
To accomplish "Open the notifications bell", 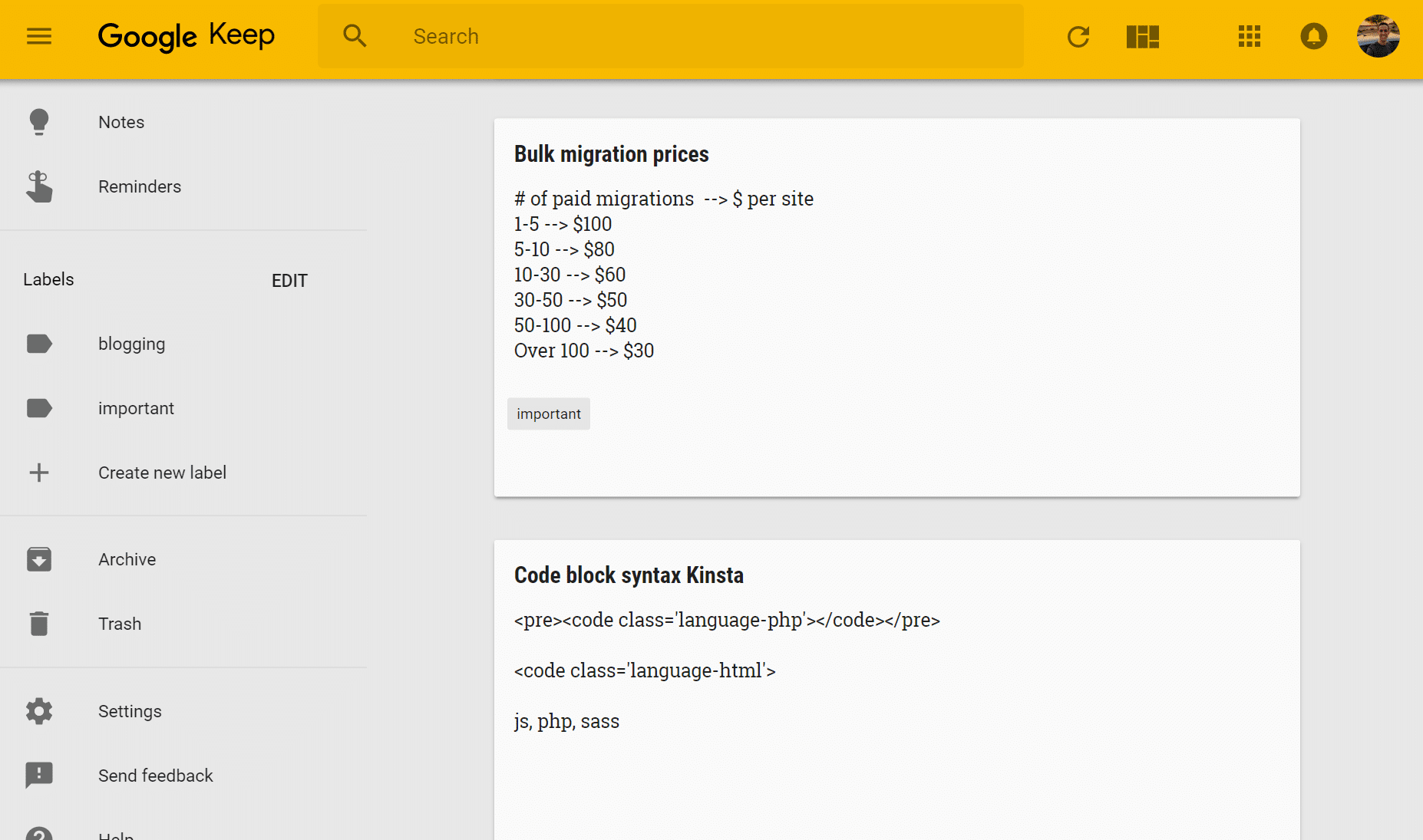I will coord(1313,36).
